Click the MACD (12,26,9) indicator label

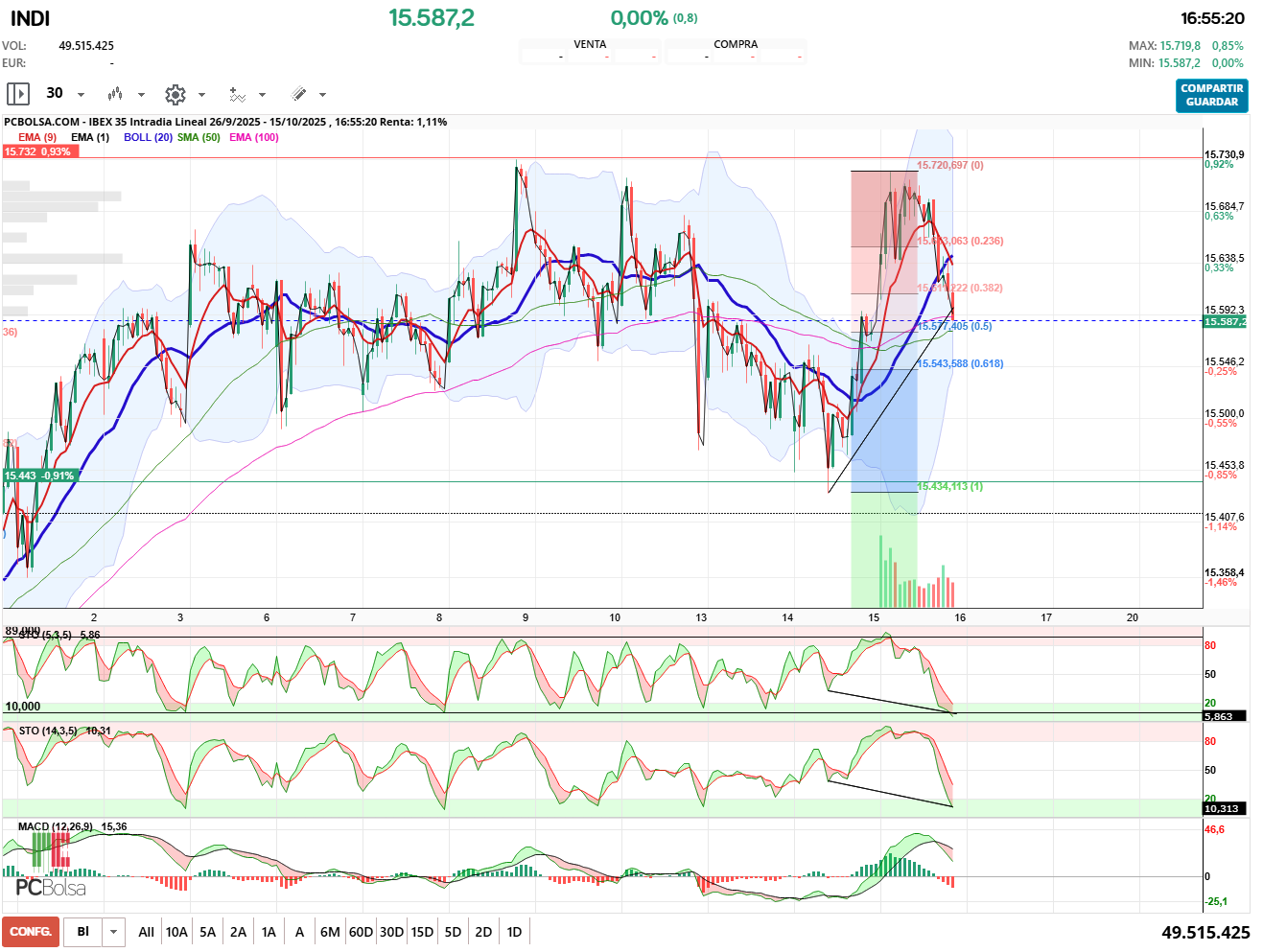[x=56, y=826]
